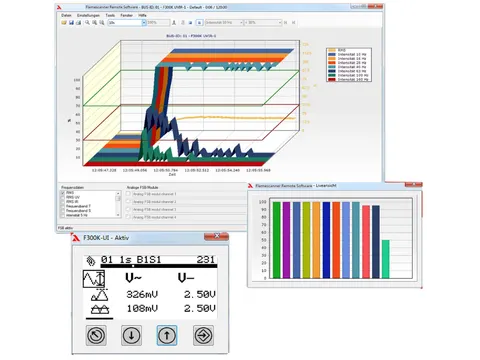480x360 pixels.
Task: Click the FSB aktiv status bar text
Action: tap(65, 228)
